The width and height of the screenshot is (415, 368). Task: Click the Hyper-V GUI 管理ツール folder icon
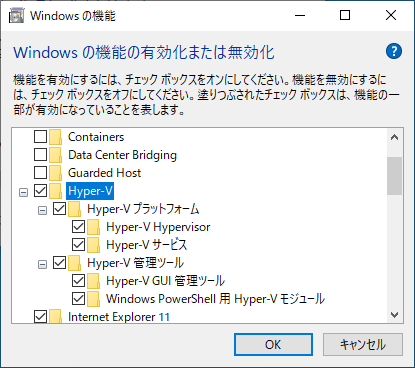(x=93, y=281)
